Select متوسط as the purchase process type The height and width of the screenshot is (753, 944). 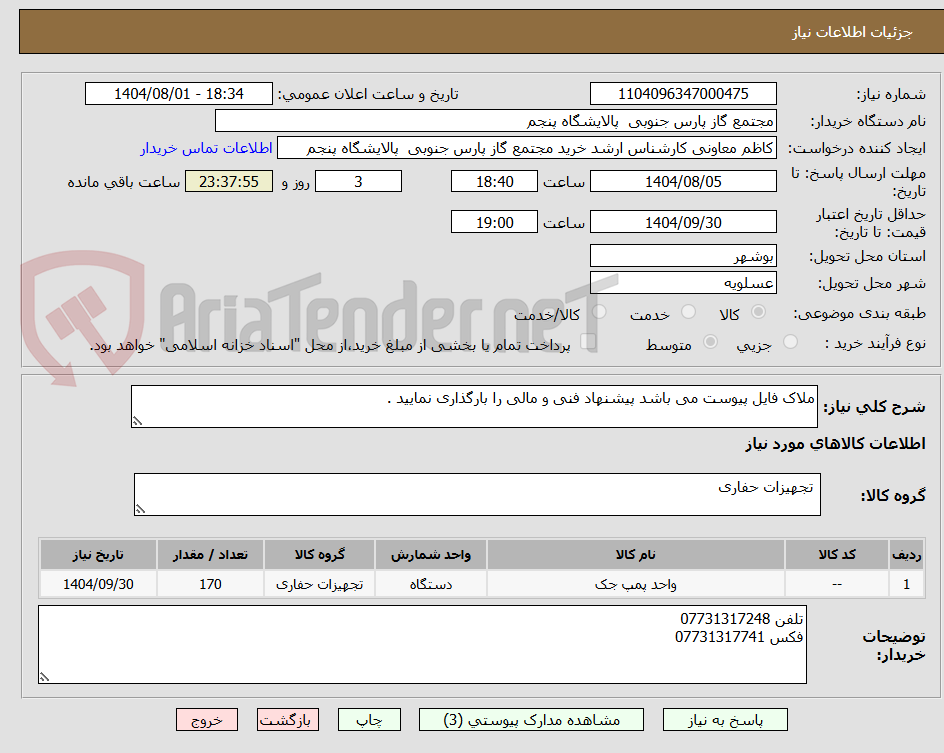click(x=710, y=343)
